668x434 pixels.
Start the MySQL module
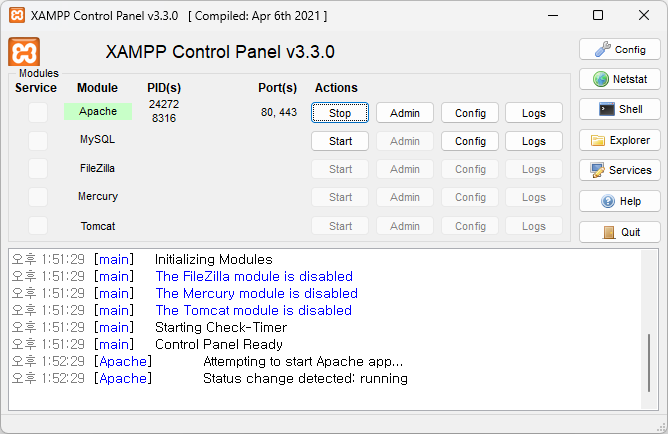340,141
